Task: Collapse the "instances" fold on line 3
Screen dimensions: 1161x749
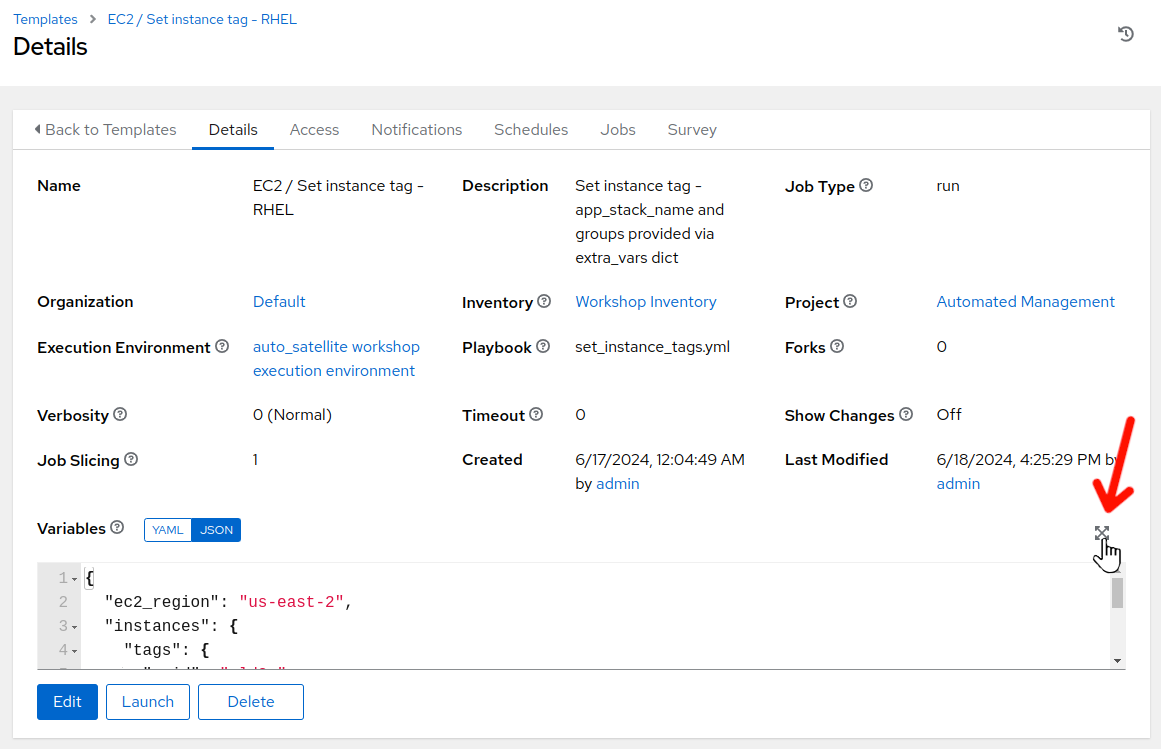Action: 75,628
